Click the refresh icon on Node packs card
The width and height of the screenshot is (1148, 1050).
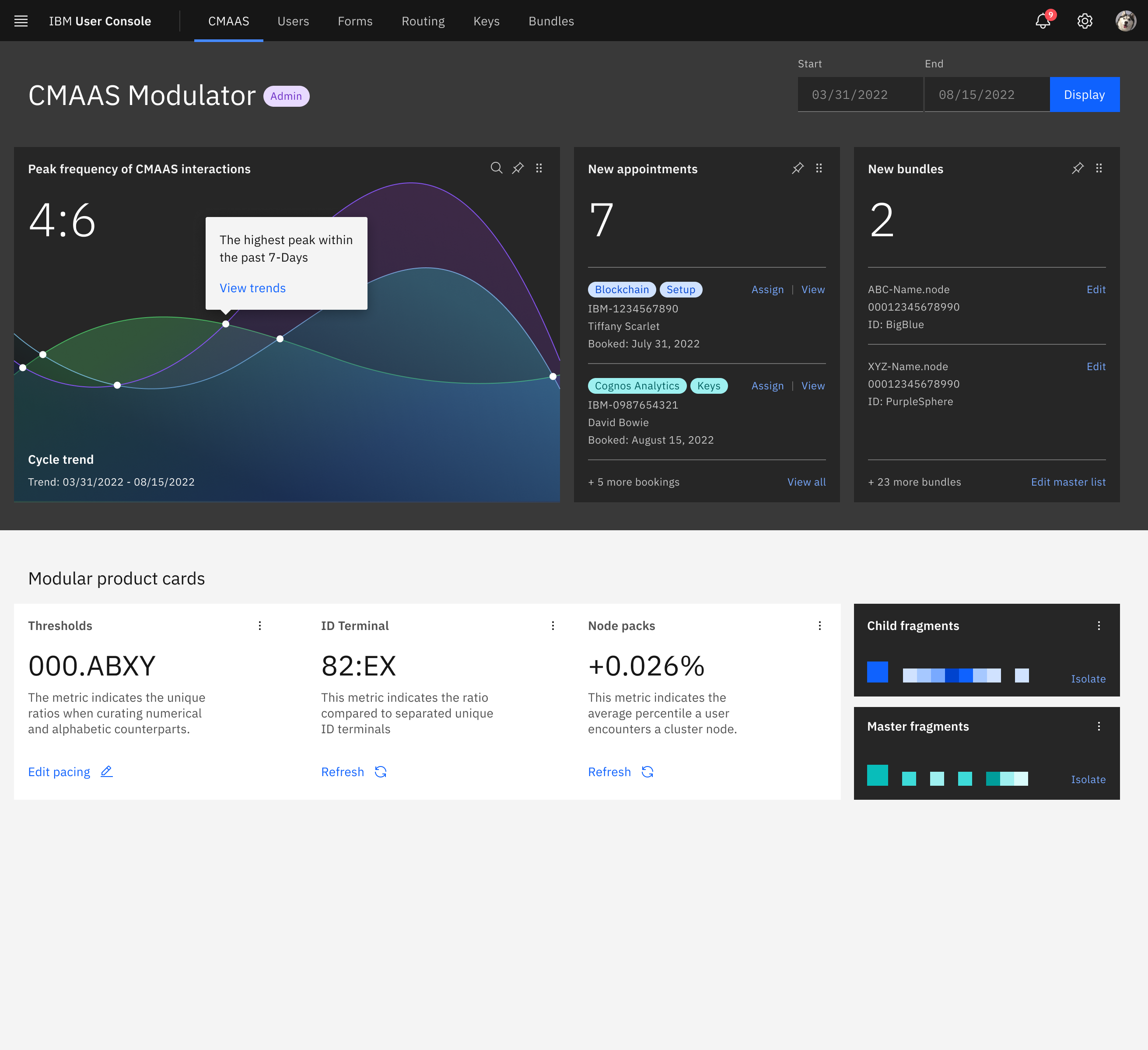pos(647,772)
